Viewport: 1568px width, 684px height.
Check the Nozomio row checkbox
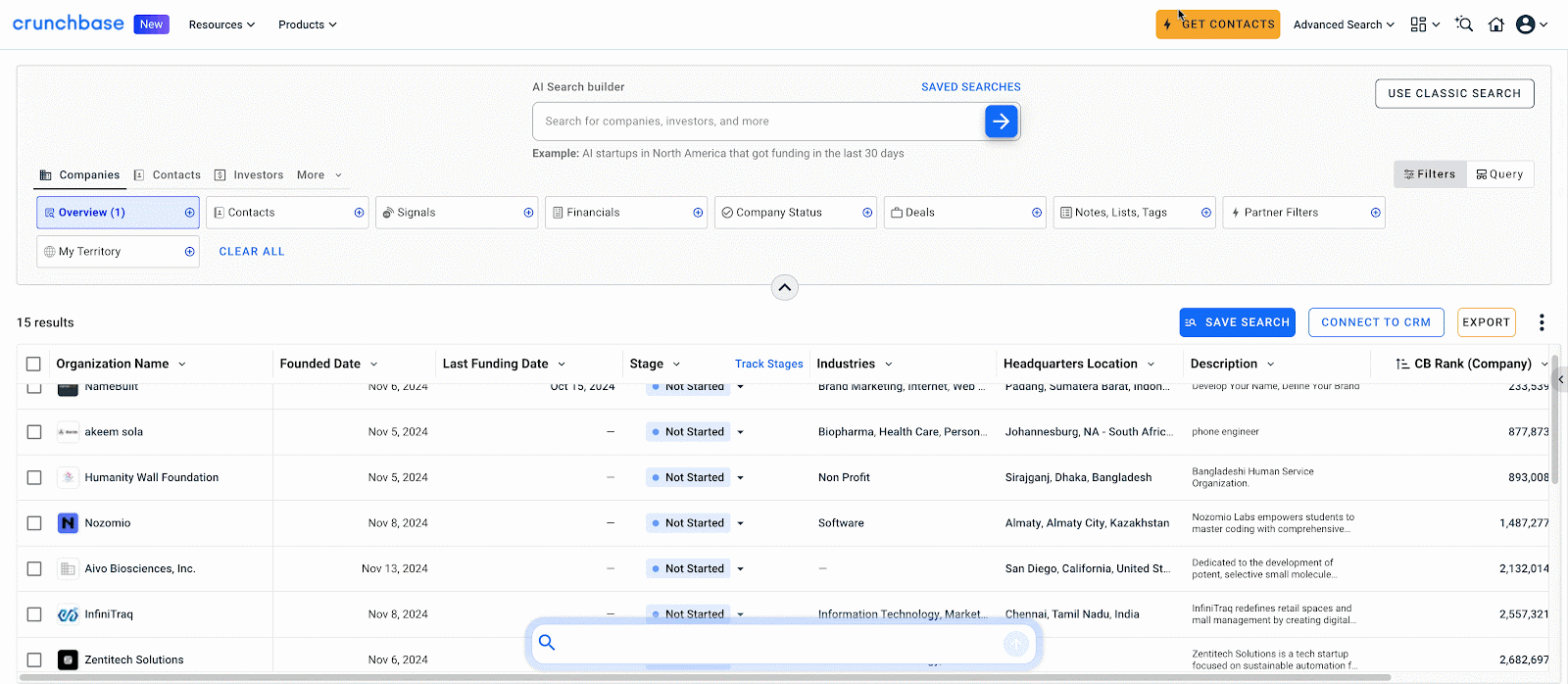tap(34, 523)
